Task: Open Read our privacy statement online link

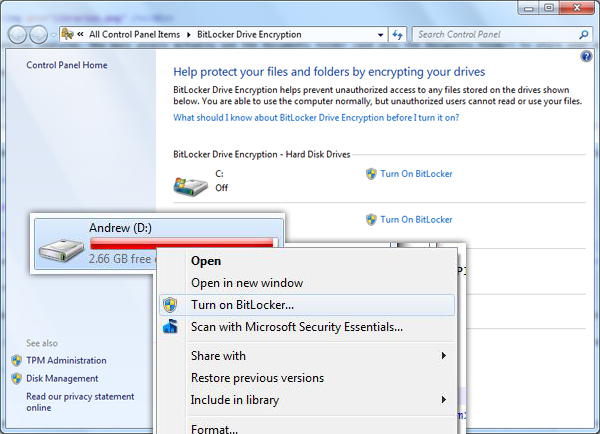Action: (80, 402)
